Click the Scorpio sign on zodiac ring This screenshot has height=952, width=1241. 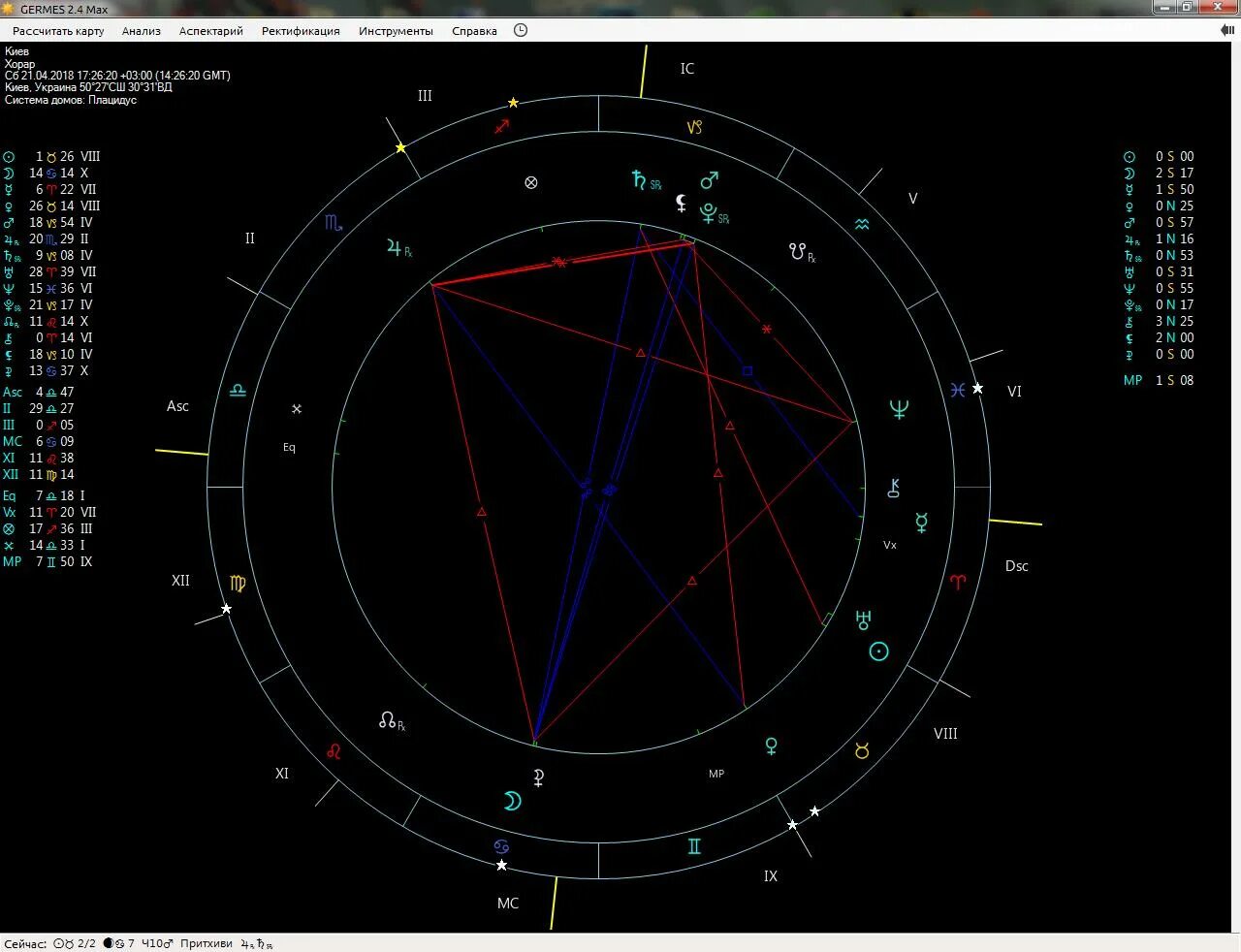334,223
